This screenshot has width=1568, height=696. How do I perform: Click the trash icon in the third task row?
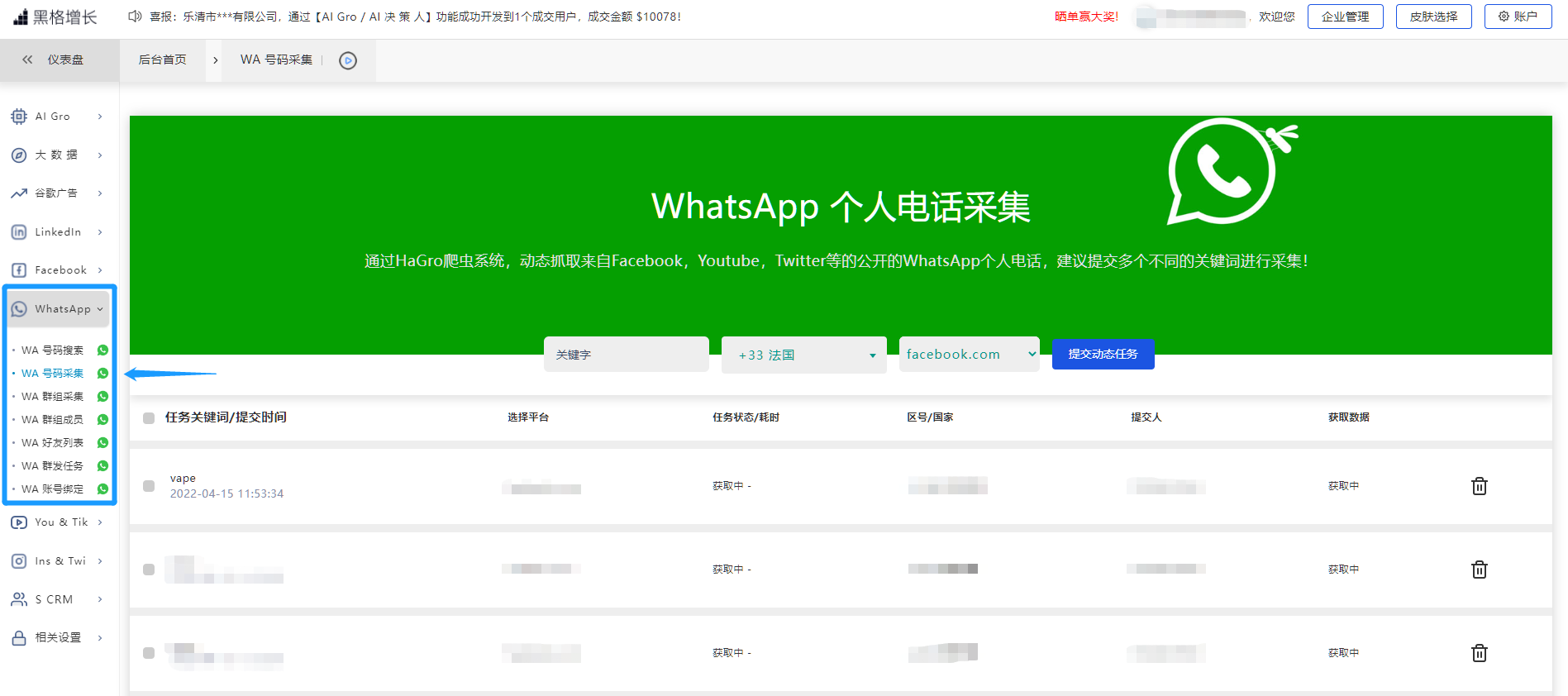[x=1479, y=653]
